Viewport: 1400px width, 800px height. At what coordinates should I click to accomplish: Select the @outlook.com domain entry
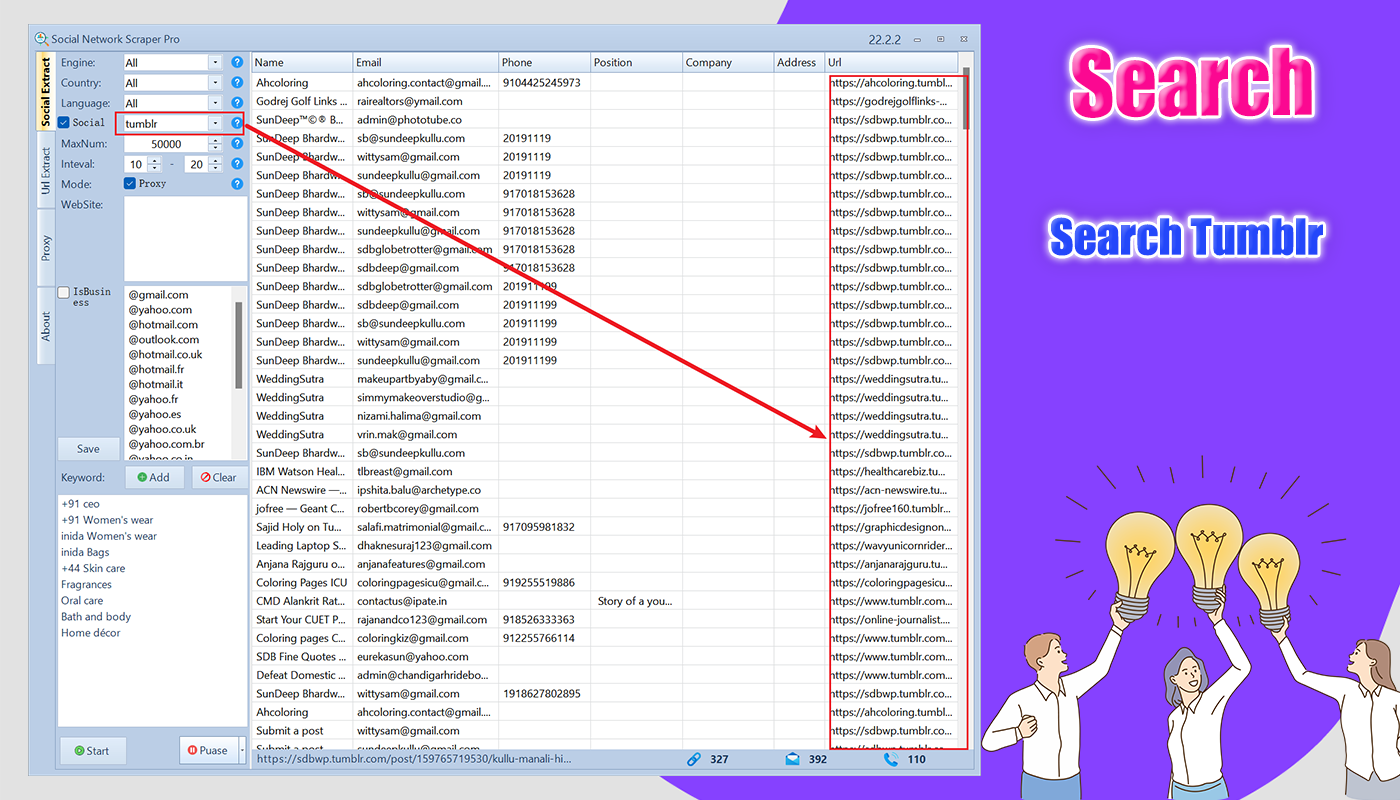click(164, 339)
